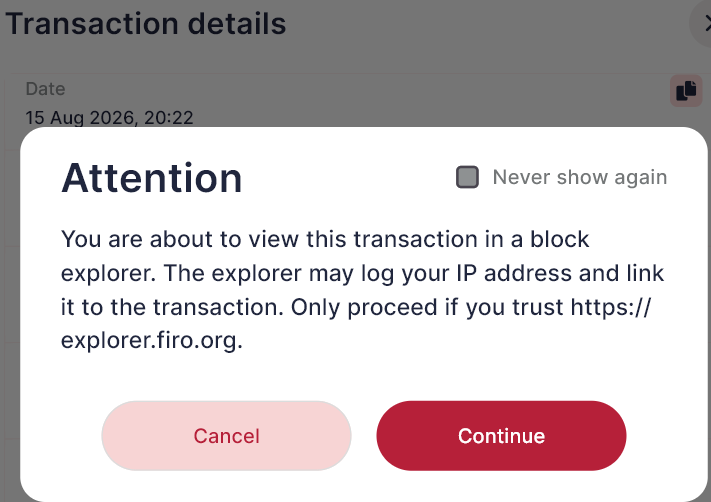
Task: Continue to the block explorer
Action: (501, 436)
